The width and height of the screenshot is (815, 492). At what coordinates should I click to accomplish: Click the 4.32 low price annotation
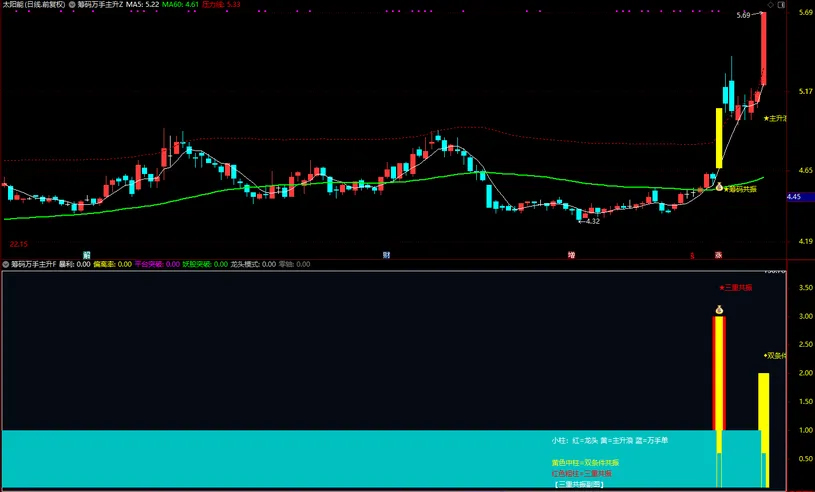[x=589, y=221]
